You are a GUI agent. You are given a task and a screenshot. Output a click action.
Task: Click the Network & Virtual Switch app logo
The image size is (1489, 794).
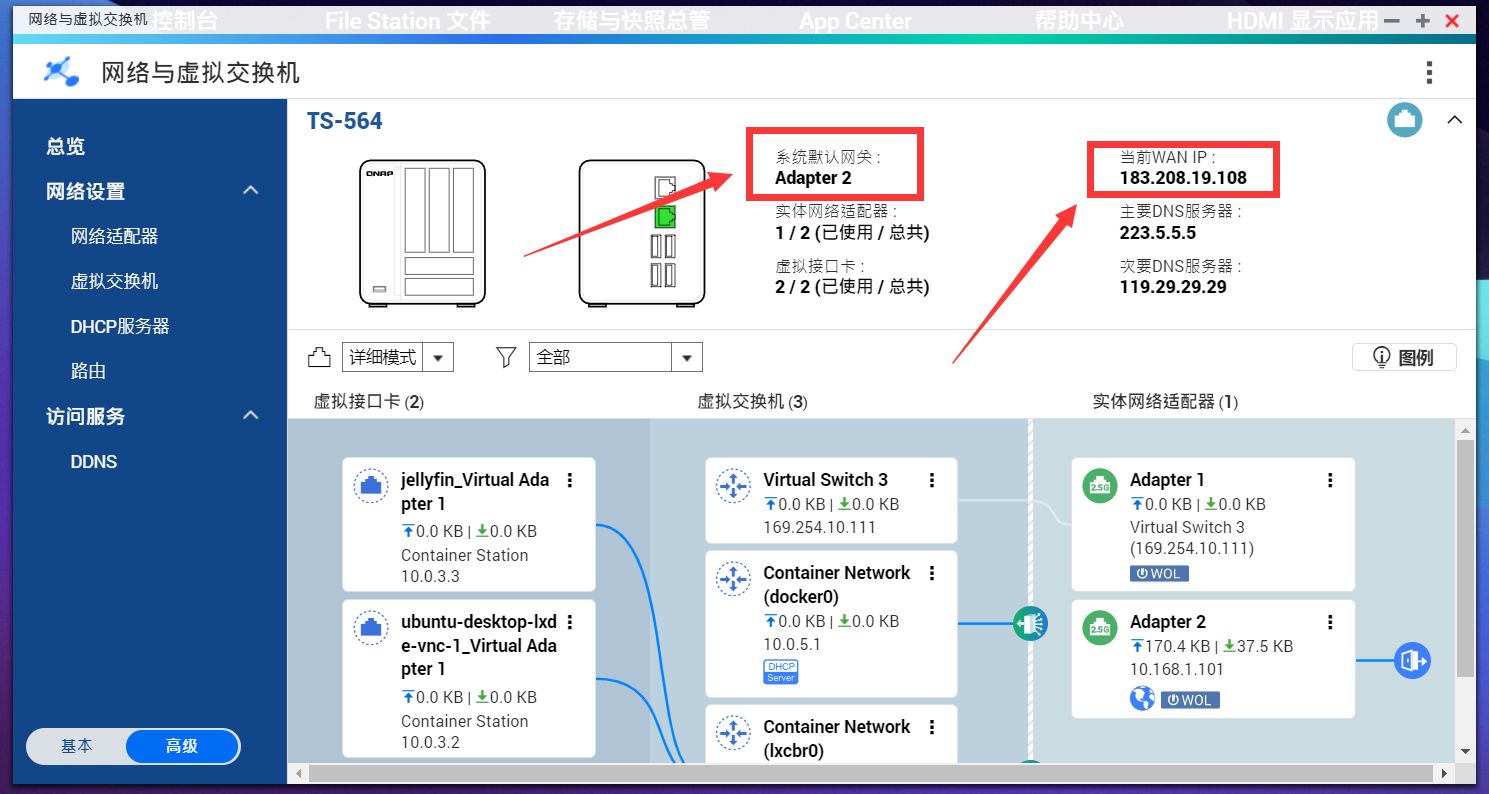click(x=61, y=72)
